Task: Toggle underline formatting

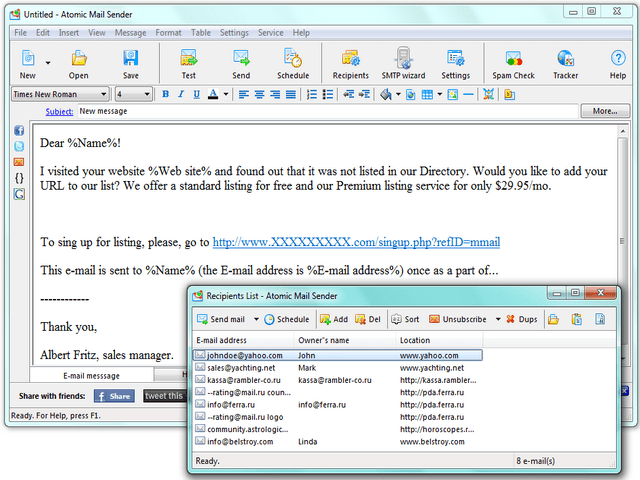Action: click(196, 95)
